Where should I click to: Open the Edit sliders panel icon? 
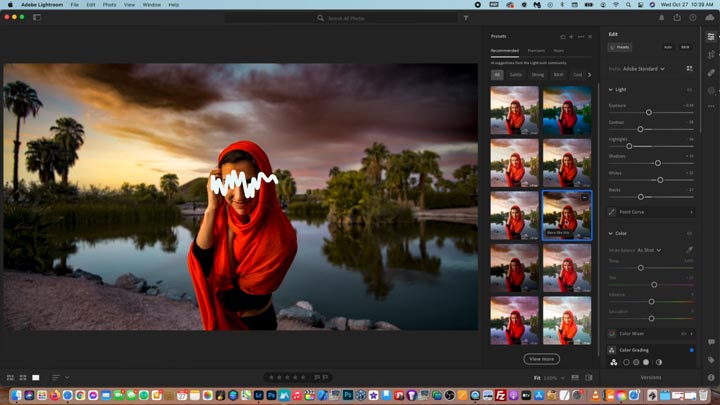711,37
